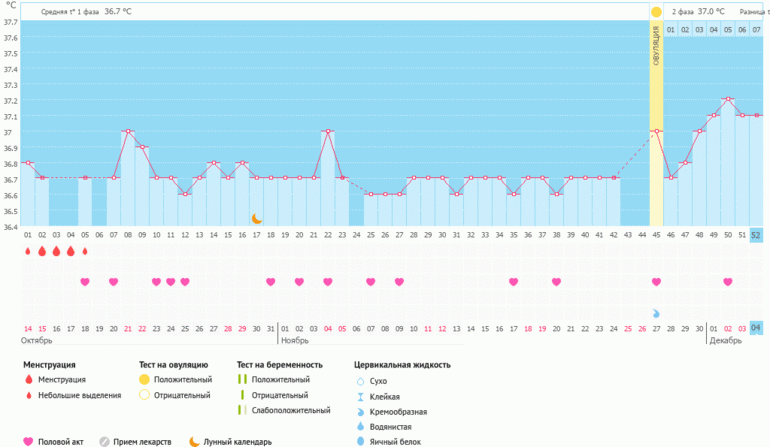Click the yellow ovulation marker above the chart
This screenshot has width=770, height=447.
click(x=656, y=12)
